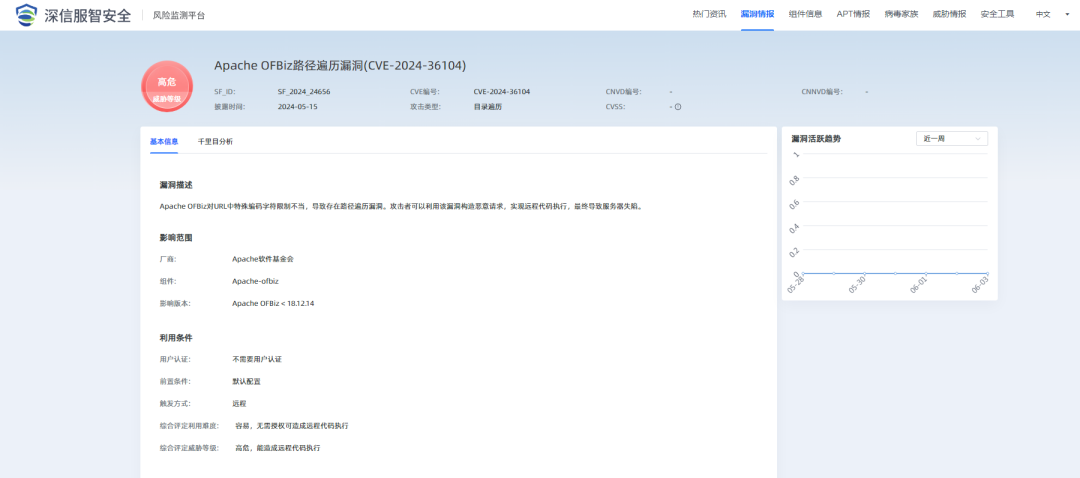Select the component Apache-ofbiz

click(255, 281)
